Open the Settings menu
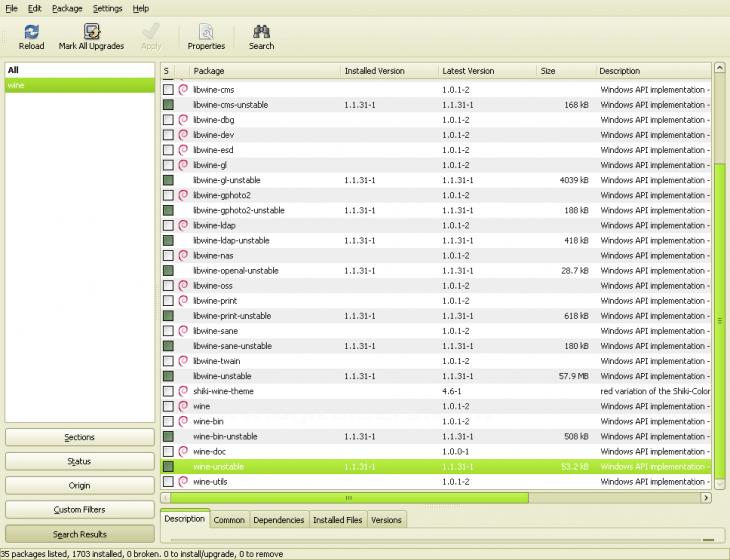Viewport: 730px width, 560px height. (x=107, y=8)
